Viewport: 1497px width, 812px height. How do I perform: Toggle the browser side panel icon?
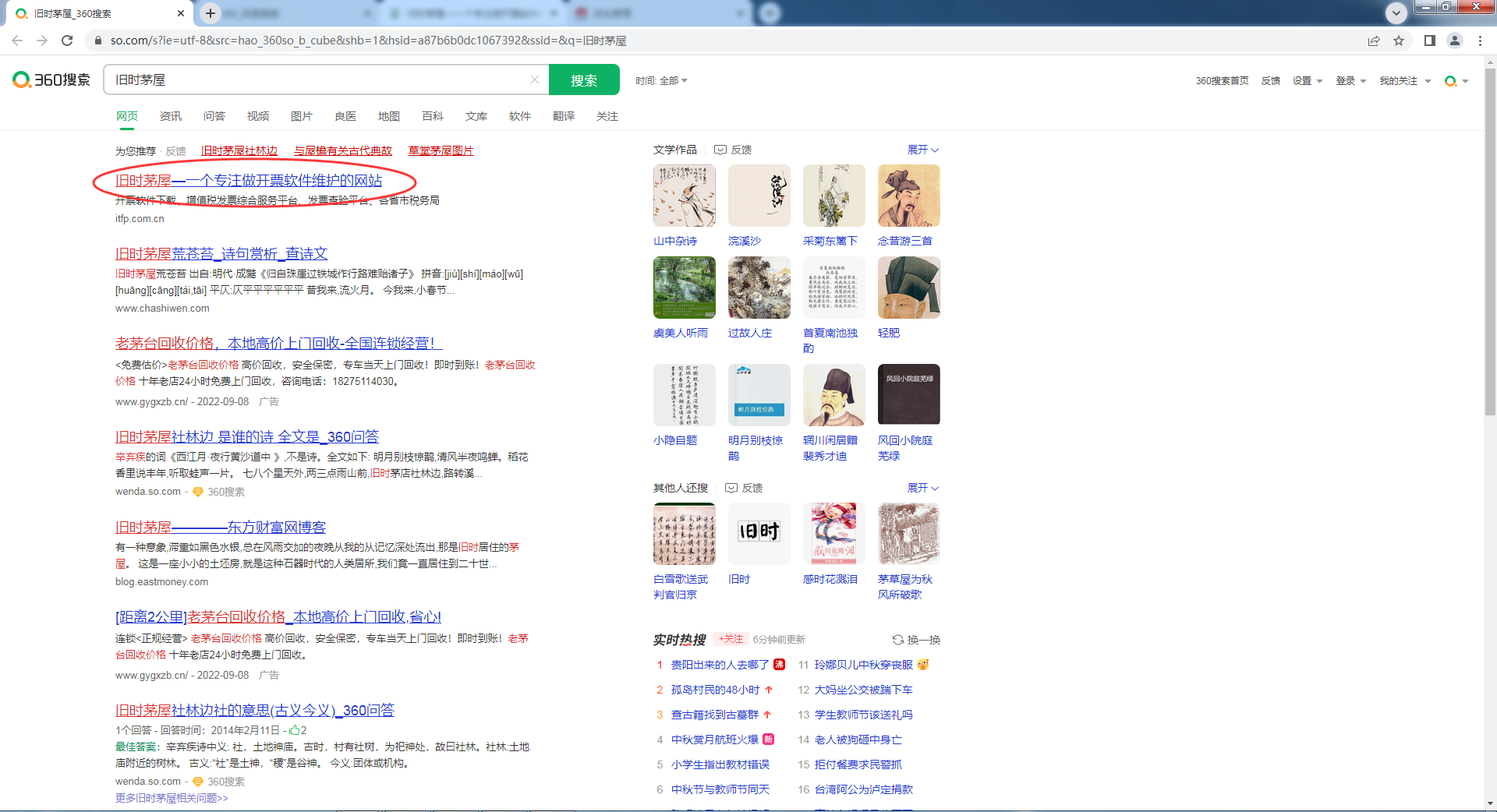1430,41
